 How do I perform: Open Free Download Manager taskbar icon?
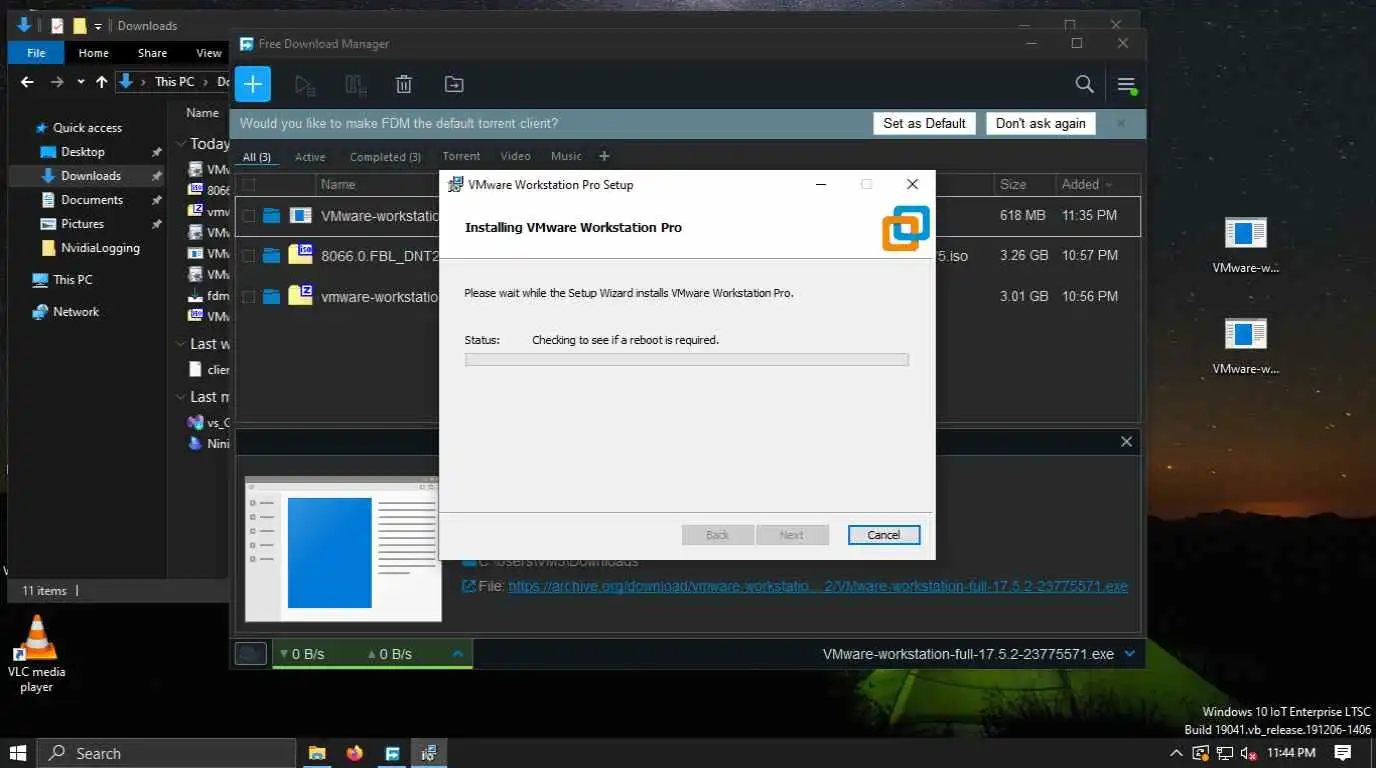tap(393, 753)
